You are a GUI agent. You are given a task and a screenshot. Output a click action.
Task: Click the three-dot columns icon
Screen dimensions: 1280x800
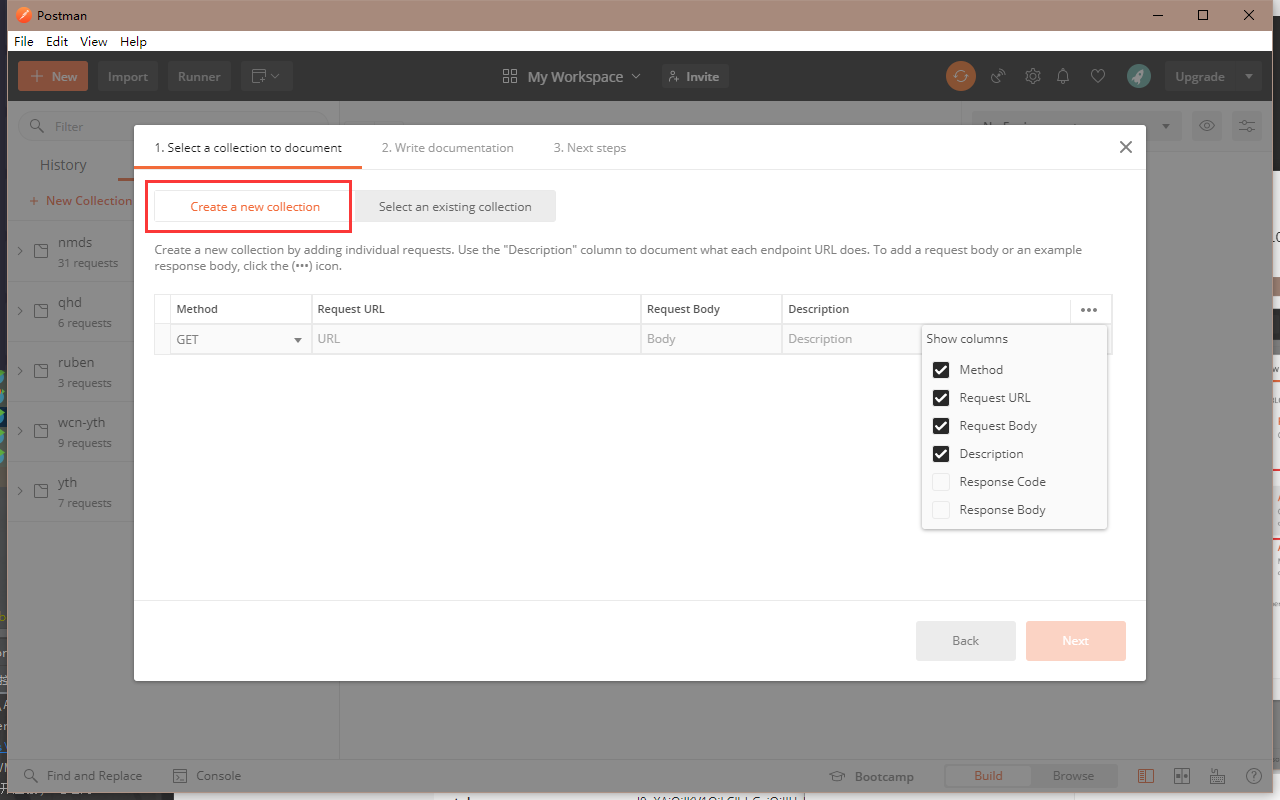(1089, 310)
